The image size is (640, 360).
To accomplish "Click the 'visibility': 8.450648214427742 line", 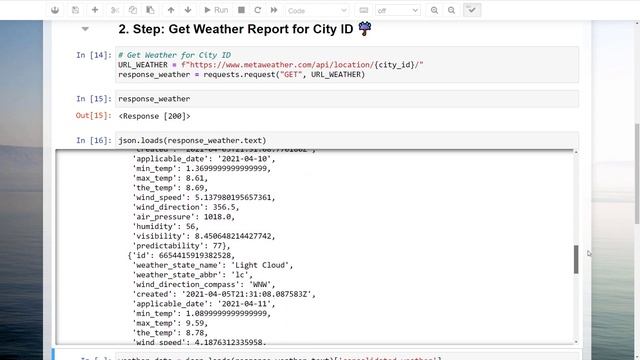I will point(204,236).
